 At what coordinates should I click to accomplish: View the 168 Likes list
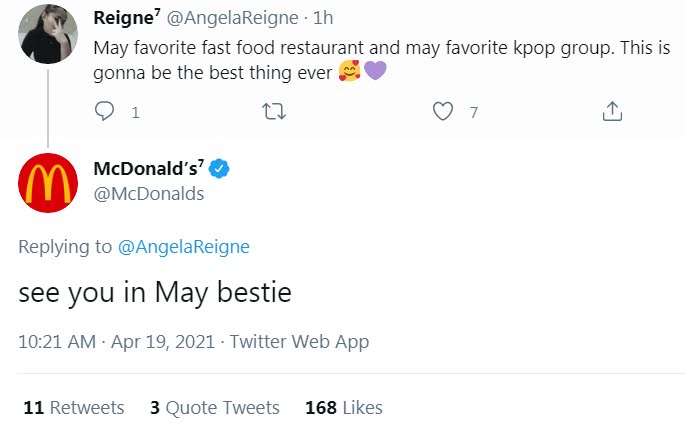(x=344, y=407)
